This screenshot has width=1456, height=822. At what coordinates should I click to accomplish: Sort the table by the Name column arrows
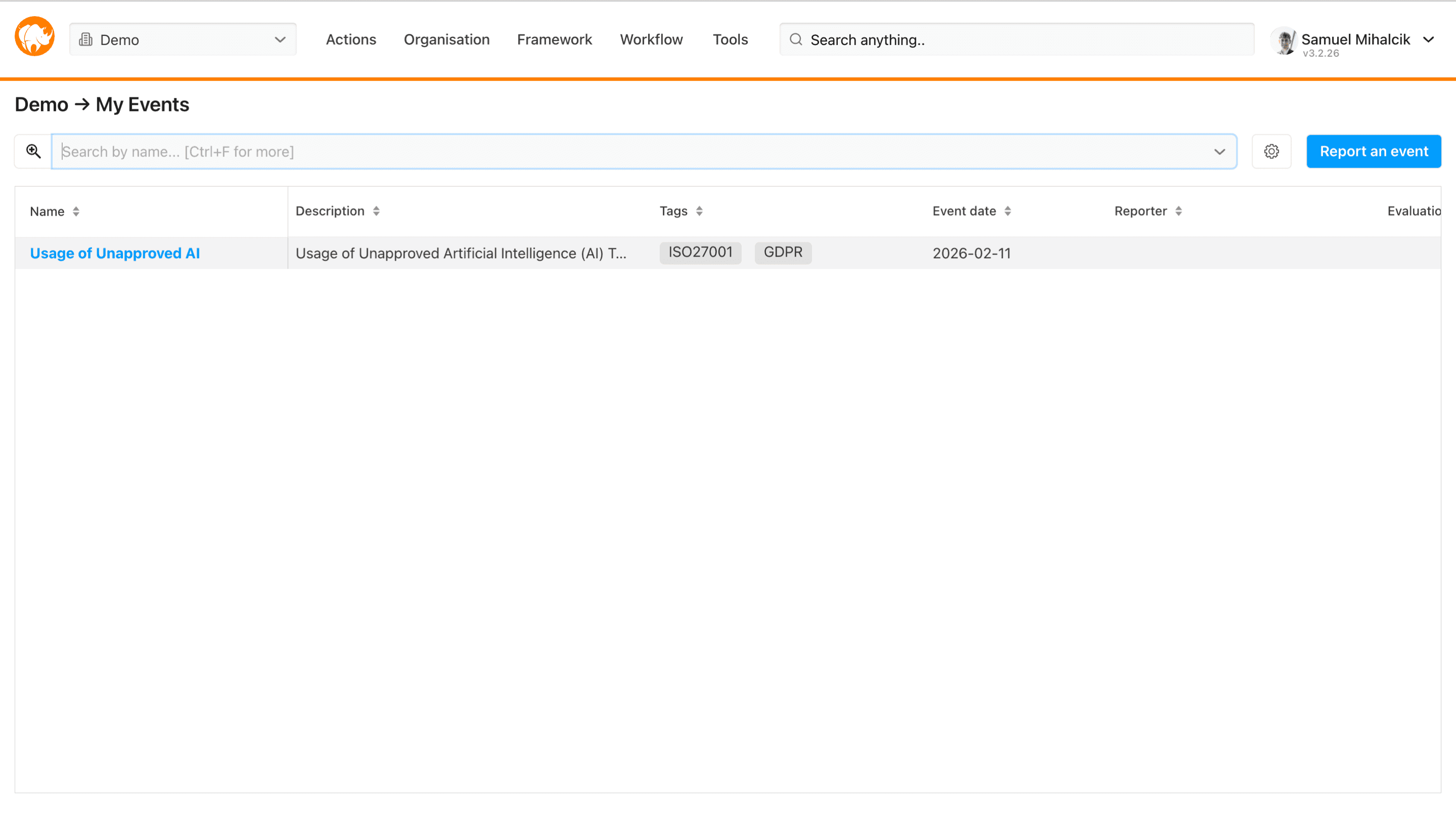[x=77, y=211]
